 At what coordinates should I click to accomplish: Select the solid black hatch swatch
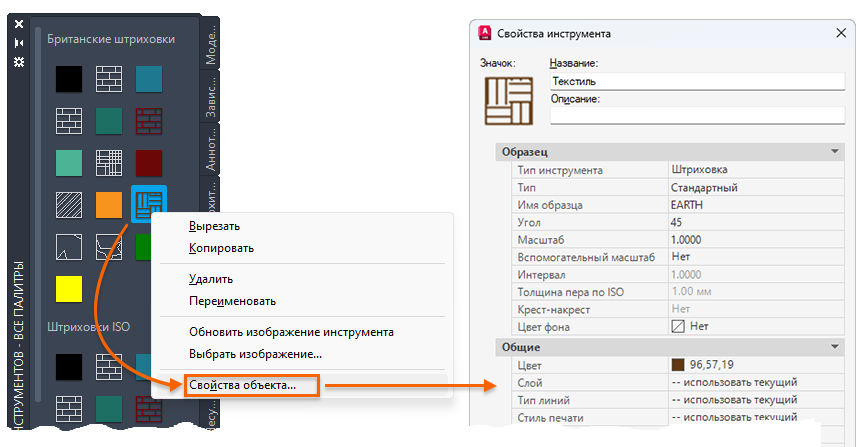pos(68,78)
